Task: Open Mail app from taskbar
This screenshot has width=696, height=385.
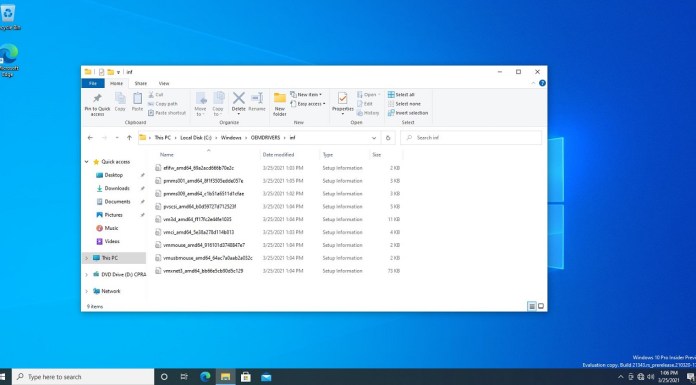Action: [266, 377]
